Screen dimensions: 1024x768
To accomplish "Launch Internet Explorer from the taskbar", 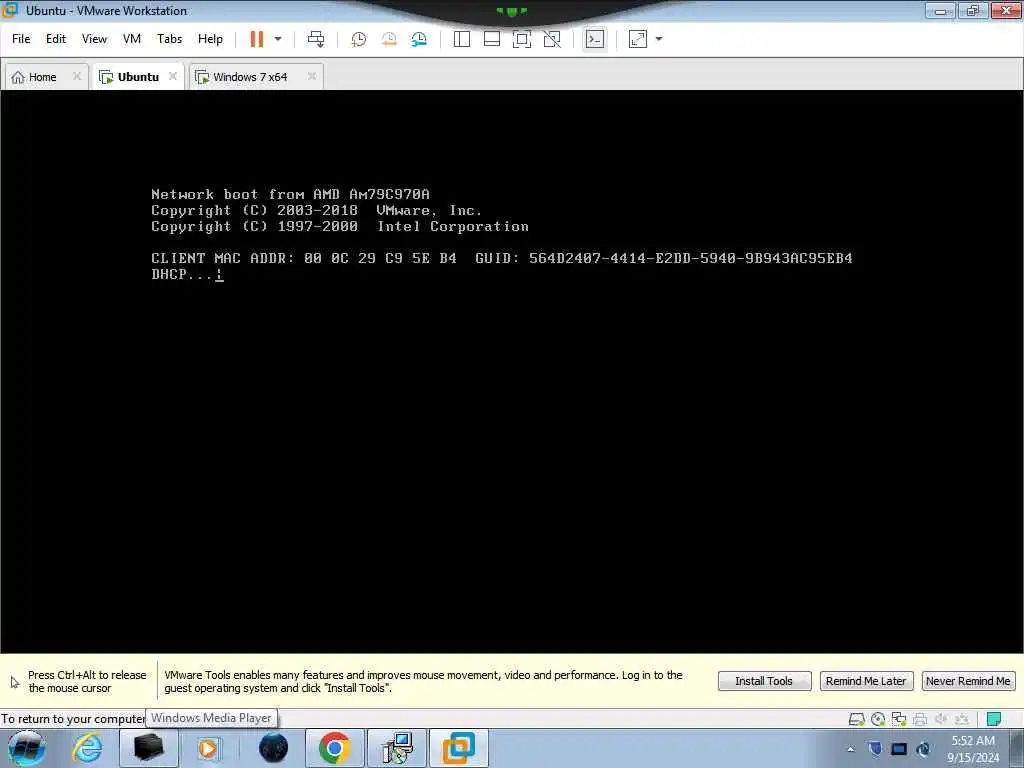I will 88,748.
